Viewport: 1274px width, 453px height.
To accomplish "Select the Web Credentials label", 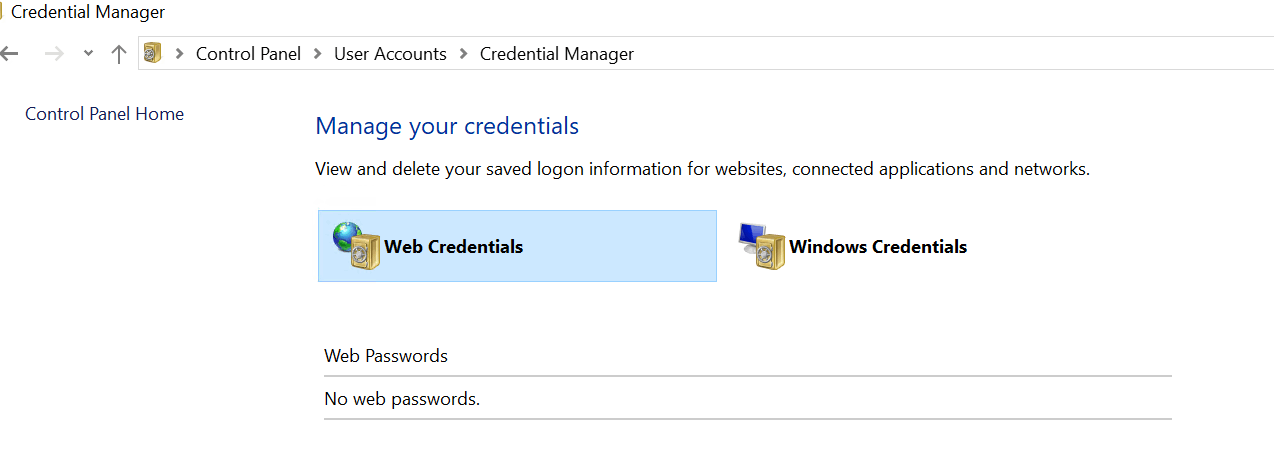I will pyautogui.click(x=454, y=246).
